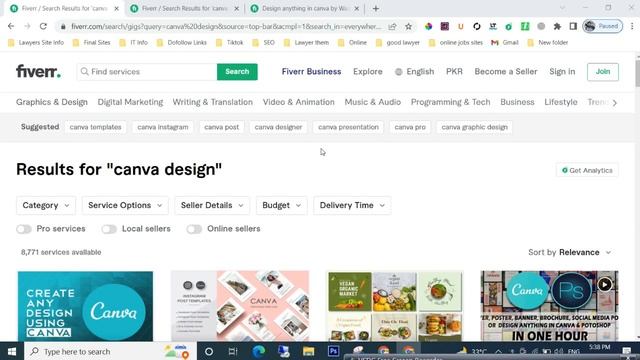Screen dimensions: 640x360
Task: Open the vegan organic market gig thumbnail
Action: tap(395, 306)
